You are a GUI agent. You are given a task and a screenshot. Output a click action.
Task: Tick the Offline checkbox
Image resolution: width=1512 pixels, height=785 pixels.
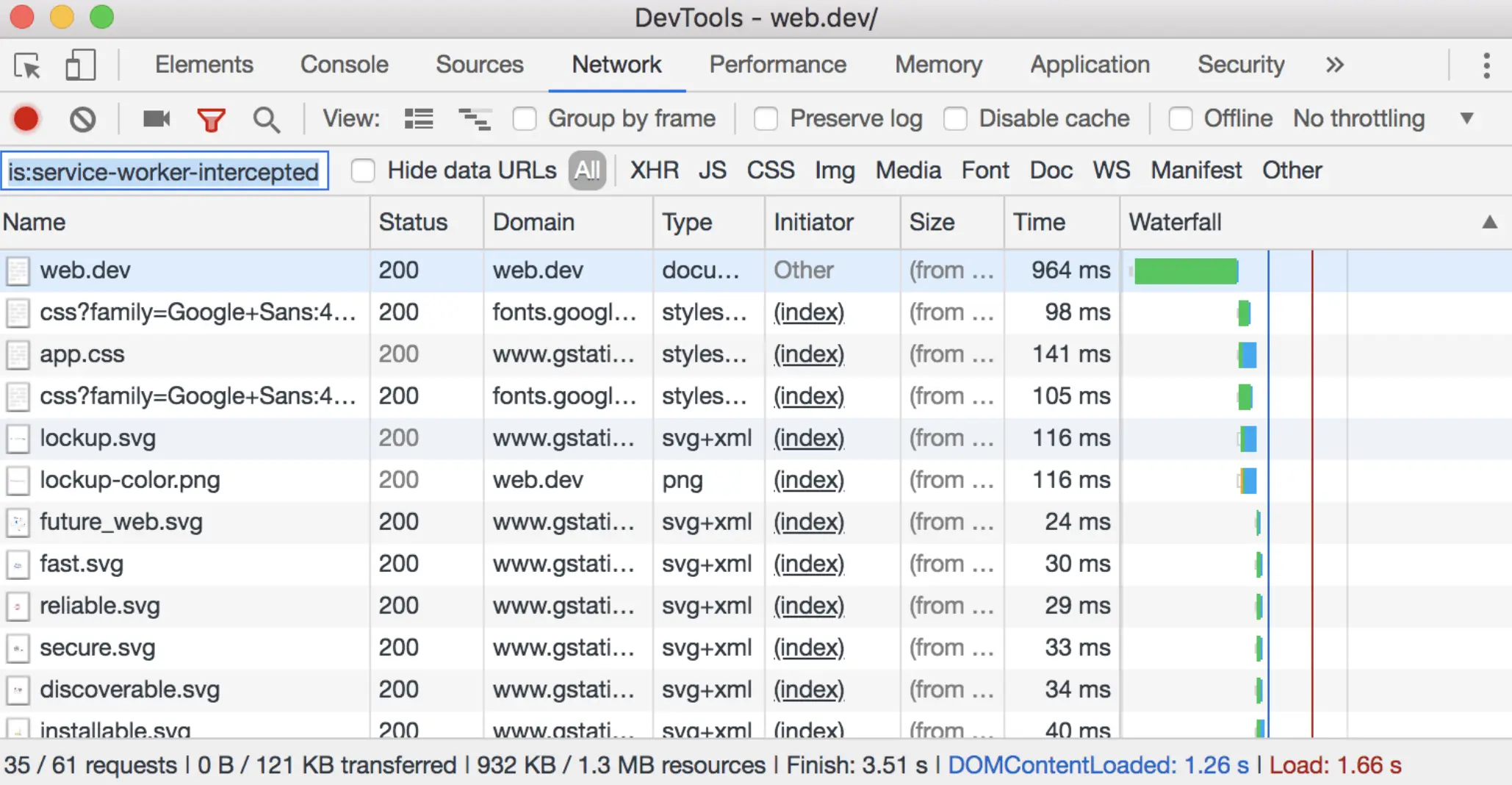(1180, 118)
